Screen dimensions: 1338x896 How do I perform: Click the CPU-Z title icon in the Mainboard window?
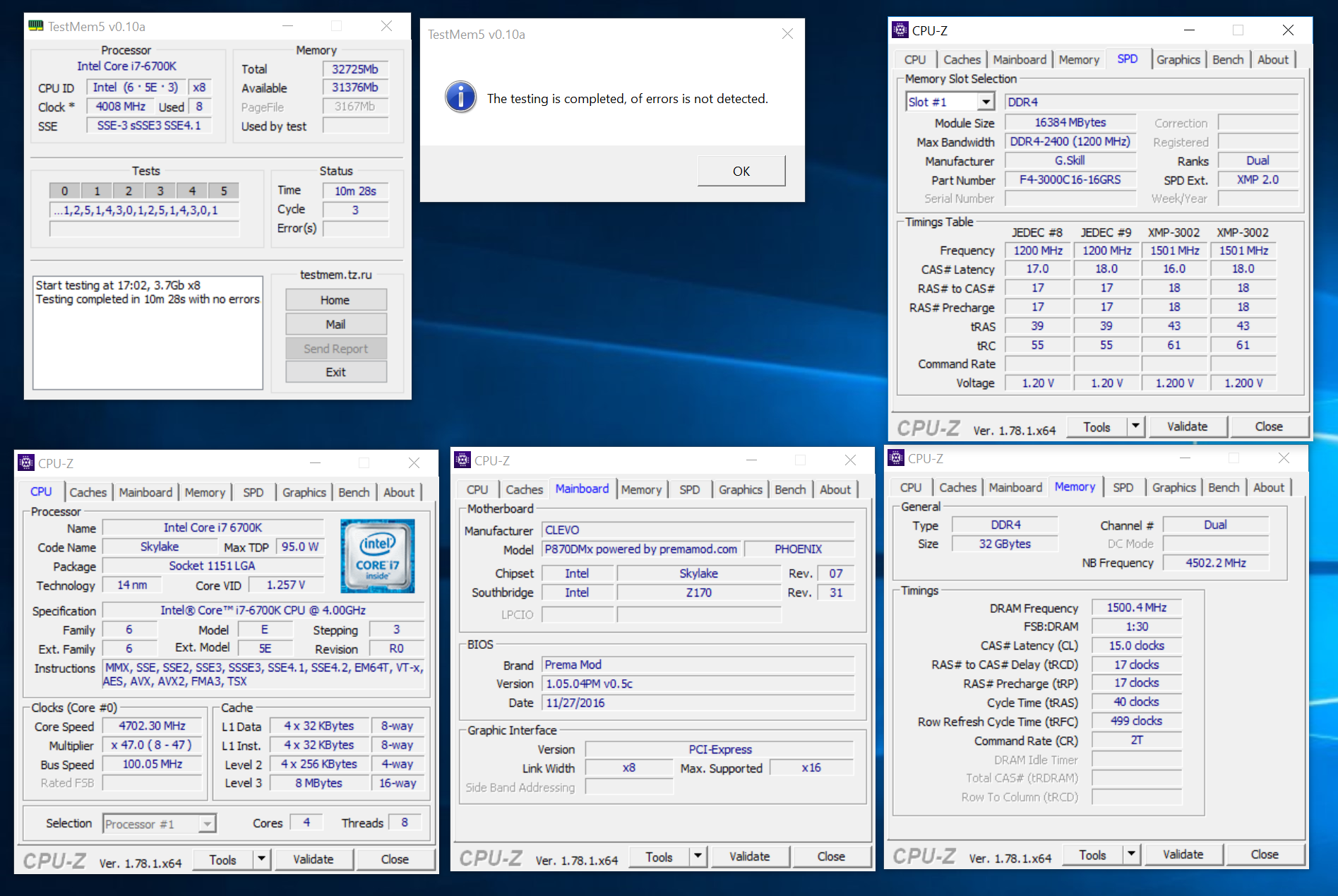[462, 460]
